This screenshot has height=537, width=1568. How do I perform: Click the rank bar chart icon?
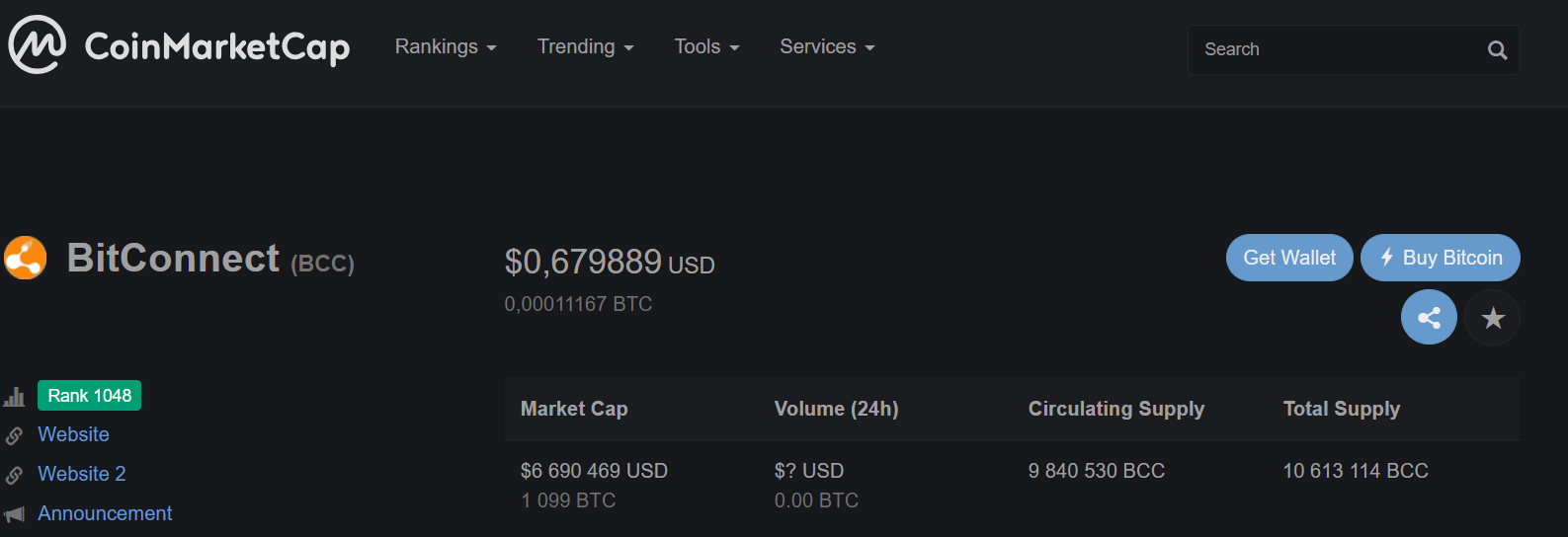[x=14, y=397]
